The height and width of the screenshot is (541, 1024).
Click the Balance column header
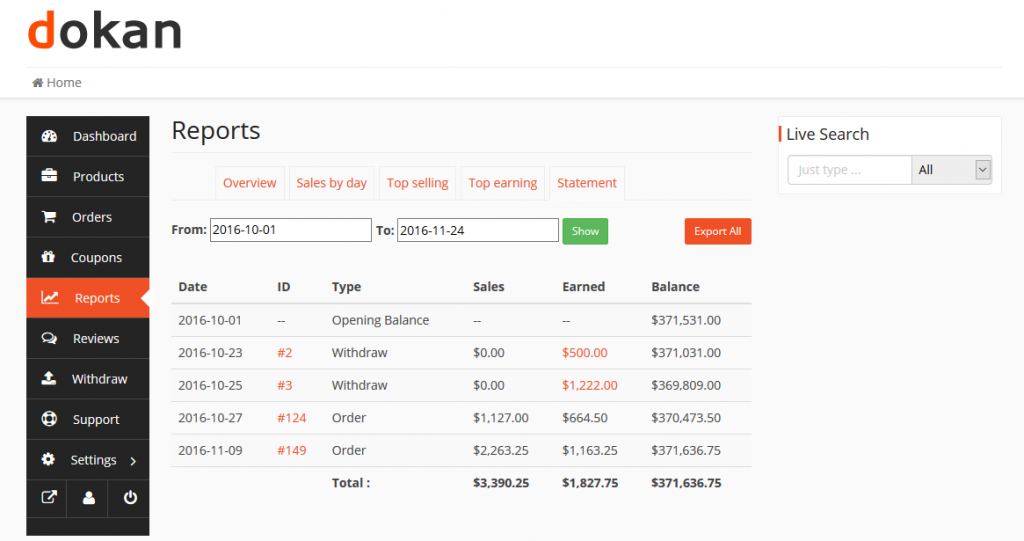tap(675, 287)
